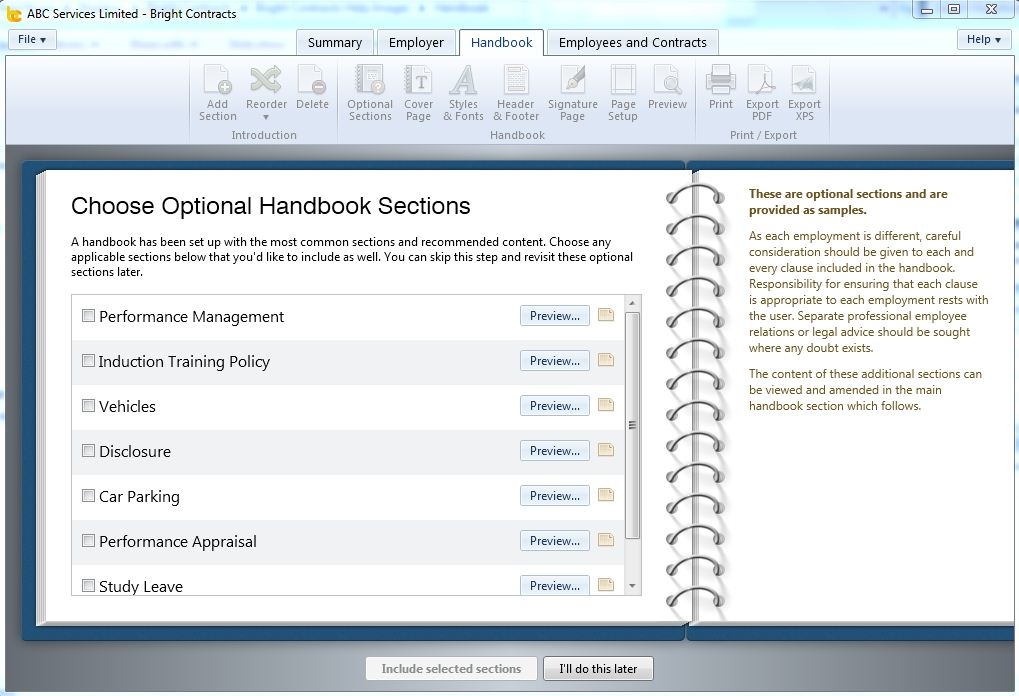1019x696 pixels.
Task: Open the Signature Page tool
Action: point(573,93)
